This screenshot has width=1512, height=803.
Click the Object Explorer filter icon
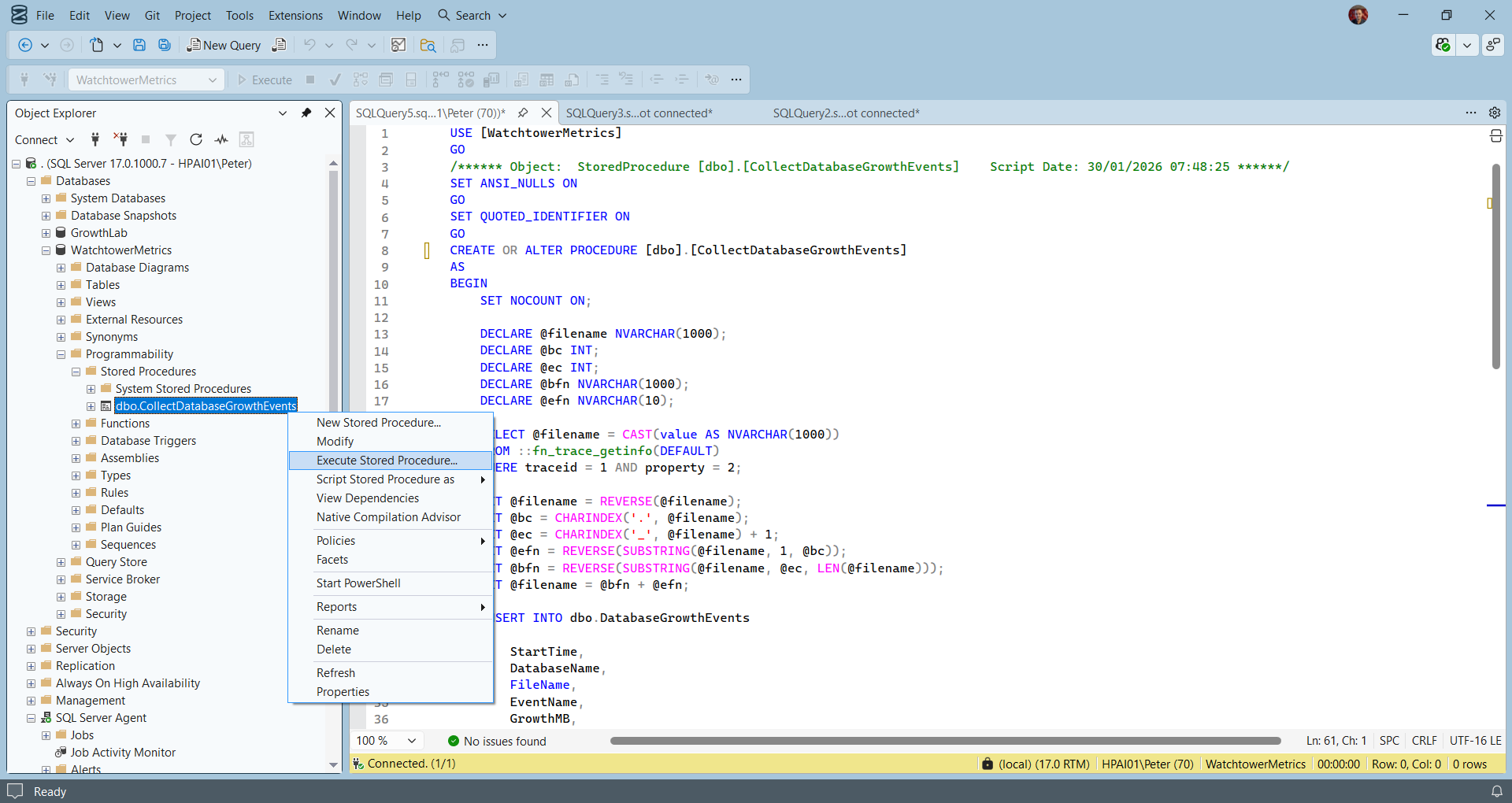[170, 140]
